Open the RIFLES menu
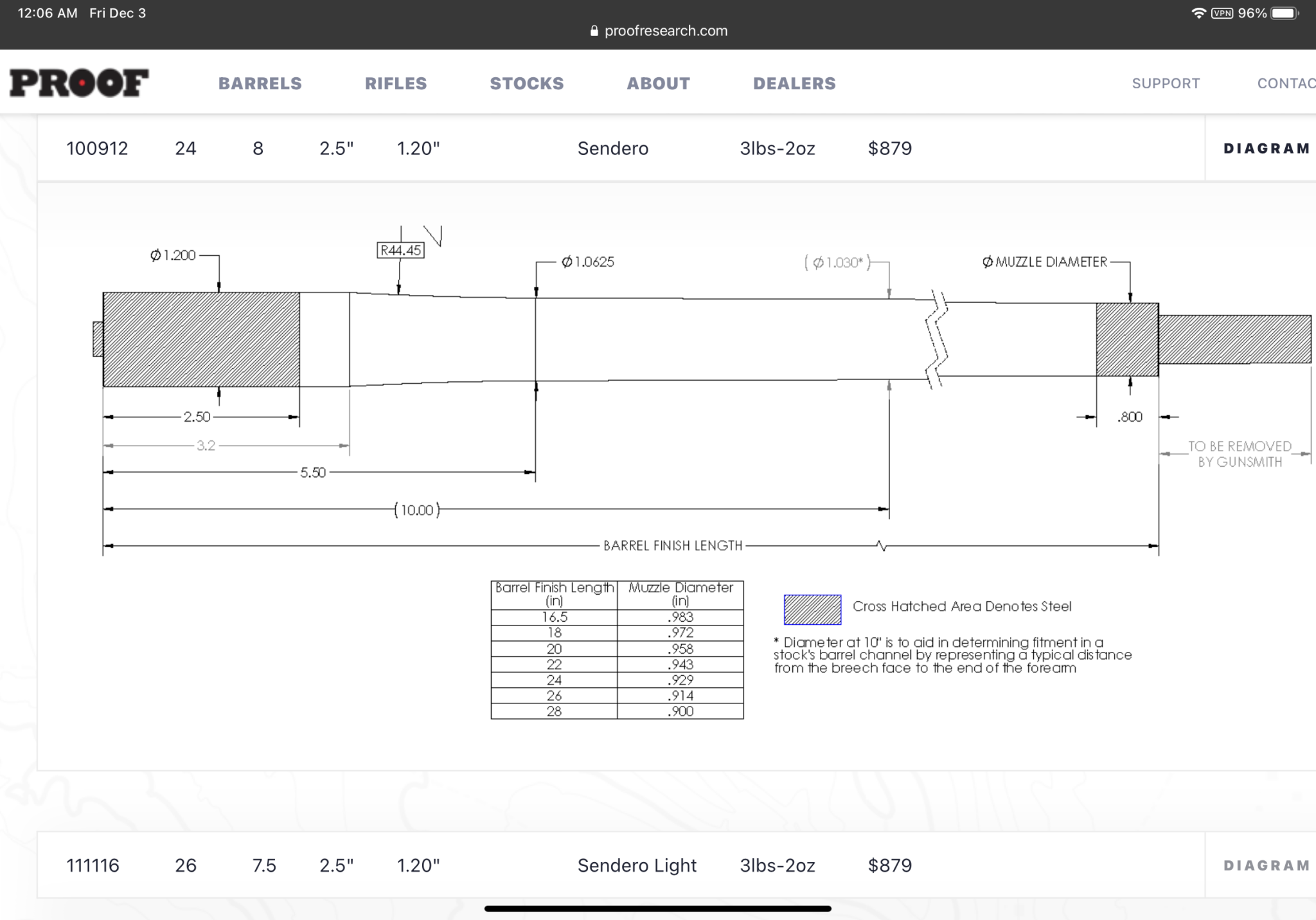This screenshot has height=920, width=1316. [x=396, y=84]
